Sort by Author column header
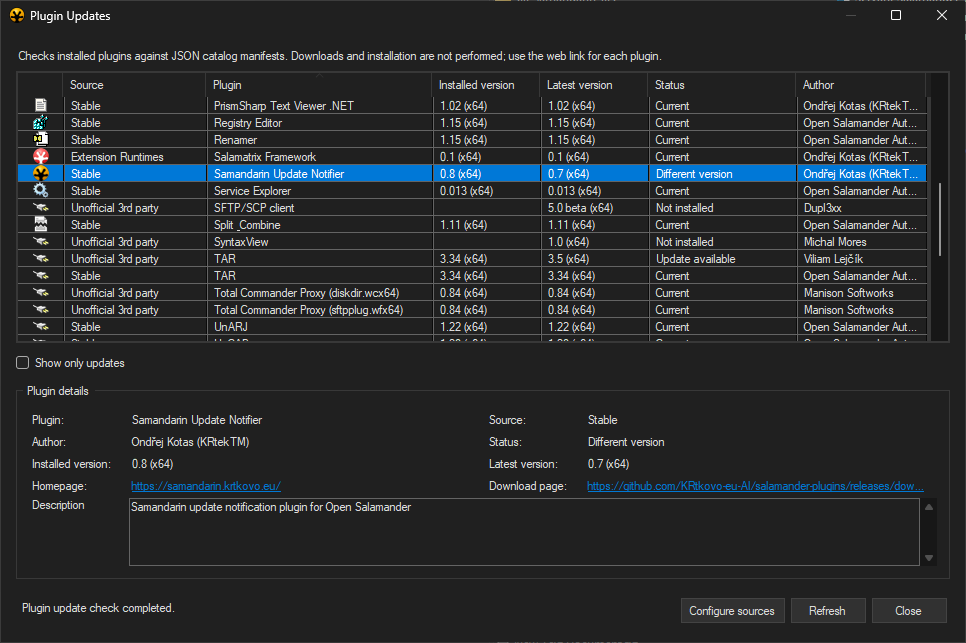This screenshot has height=643, width=966. (861, 85)
